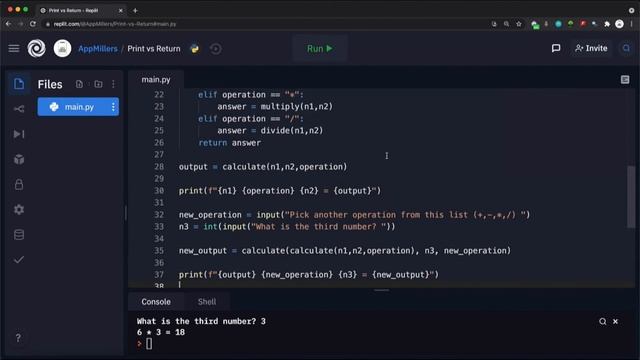Open the chat speech bubble icon
The image size is (640, 360).
pyautogui.click(x=556, y=48)
